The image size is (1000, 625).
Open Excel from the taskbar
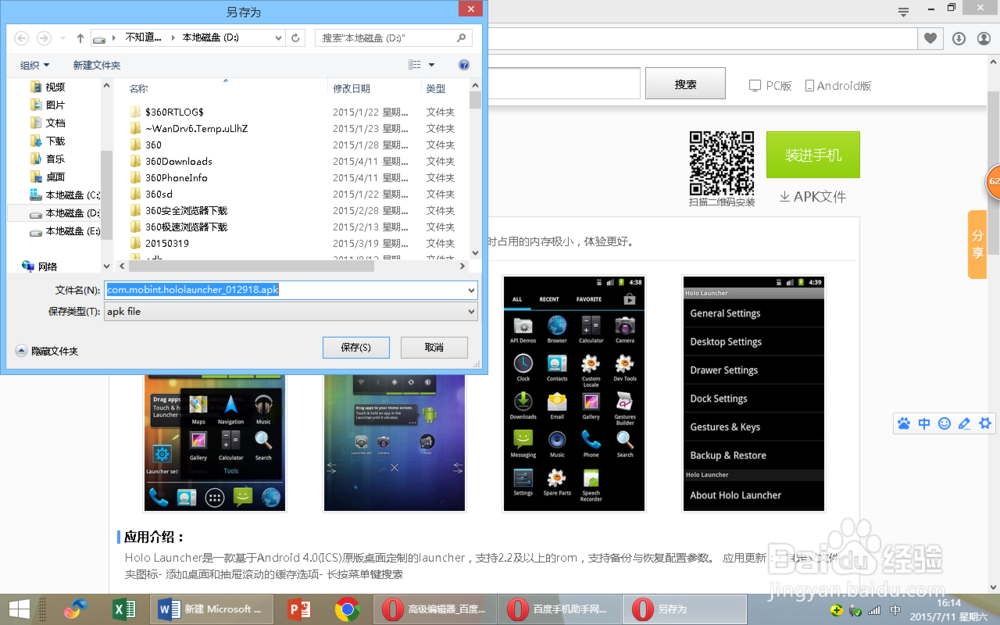coord(123,609)
